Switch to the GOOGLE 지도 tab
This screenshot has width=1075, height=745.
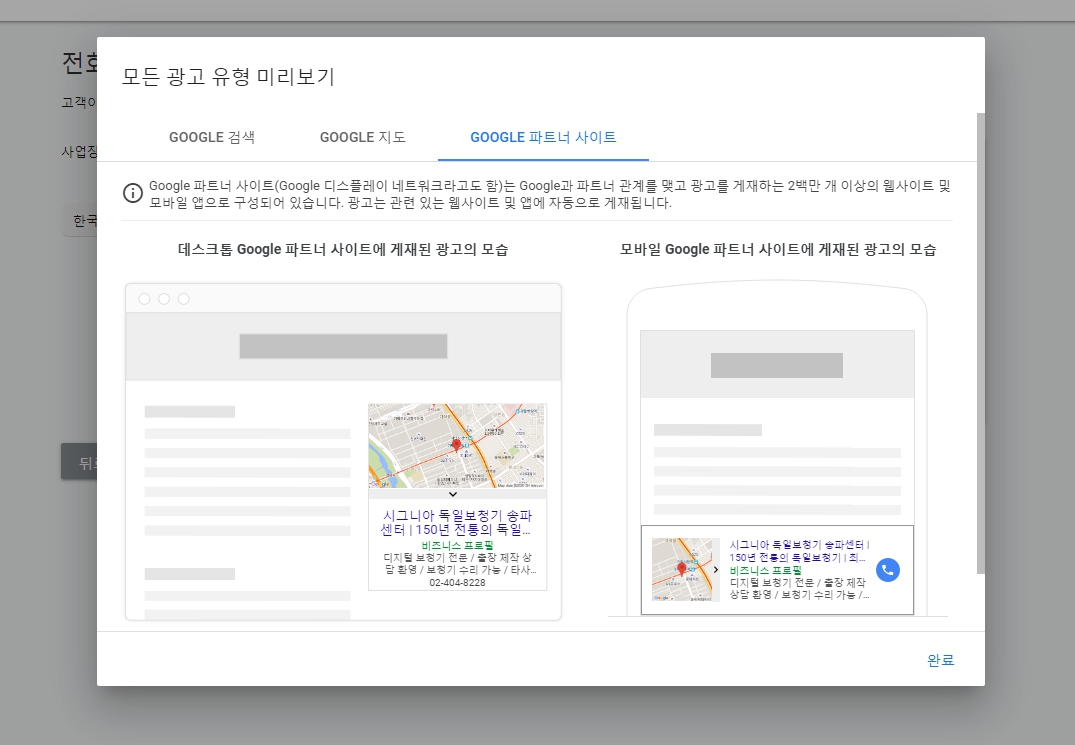363,137
